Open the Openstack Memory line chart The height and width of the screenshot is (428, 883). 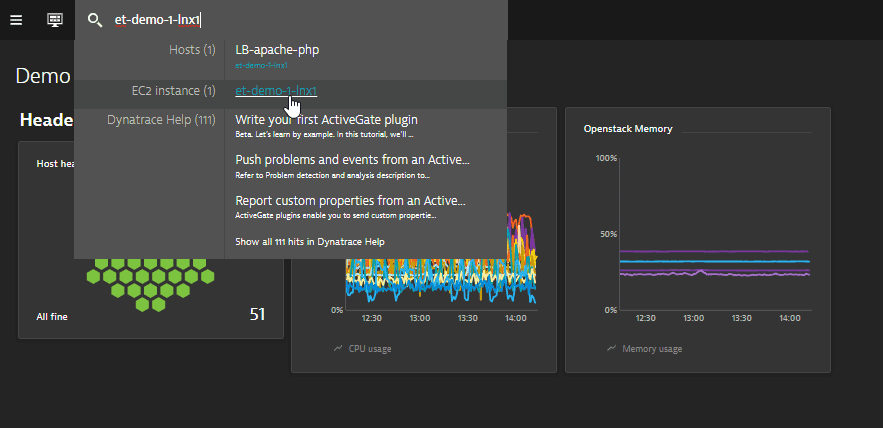point(715,234)
